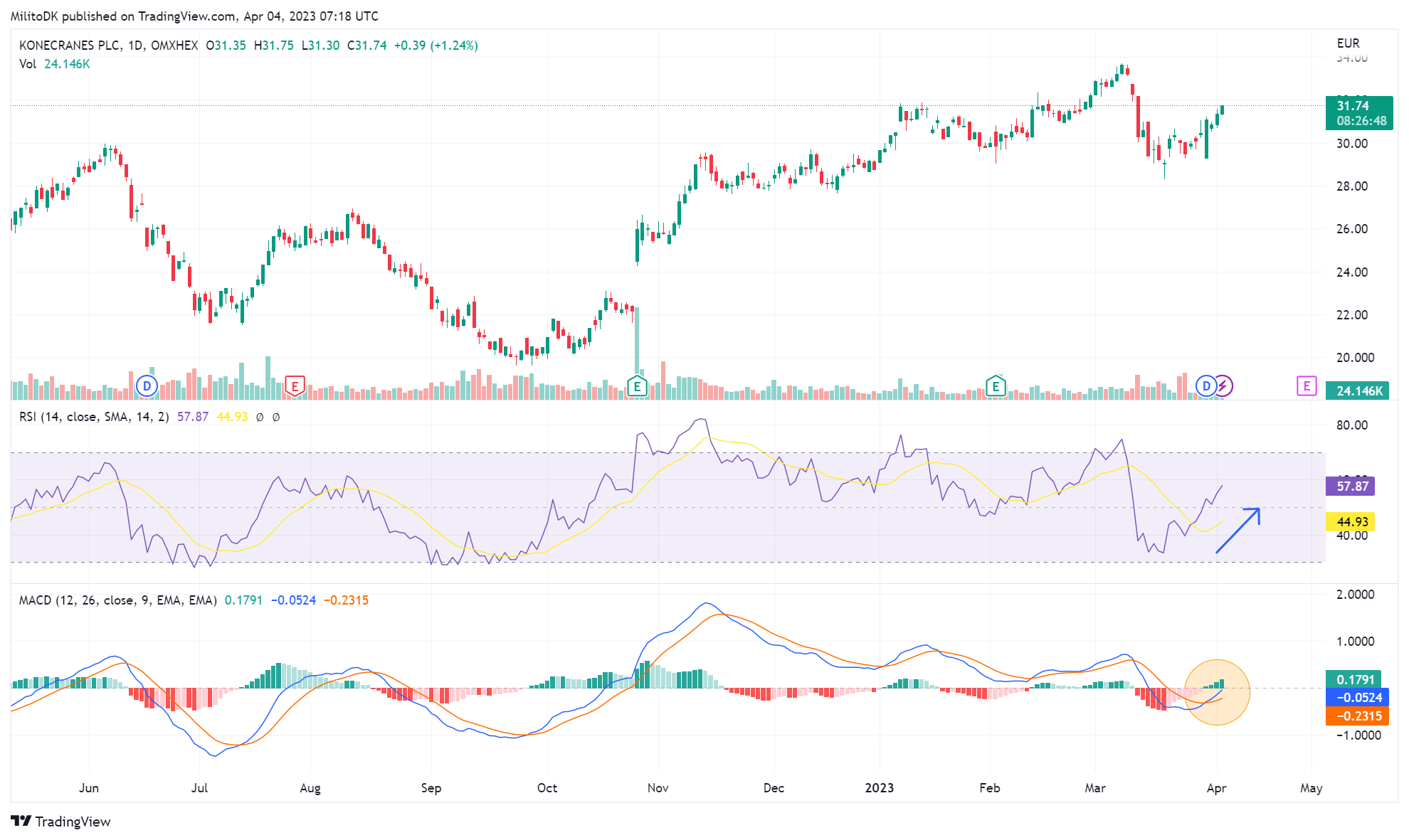
Task: Click the EUR currency label
Action: click(x=1348, y=43)
